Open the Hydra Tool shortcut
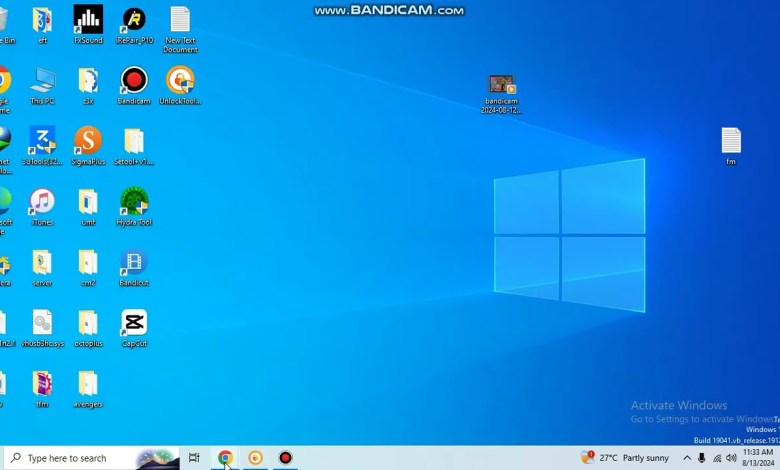Viewport: 780px width, 470px height. 134,202
